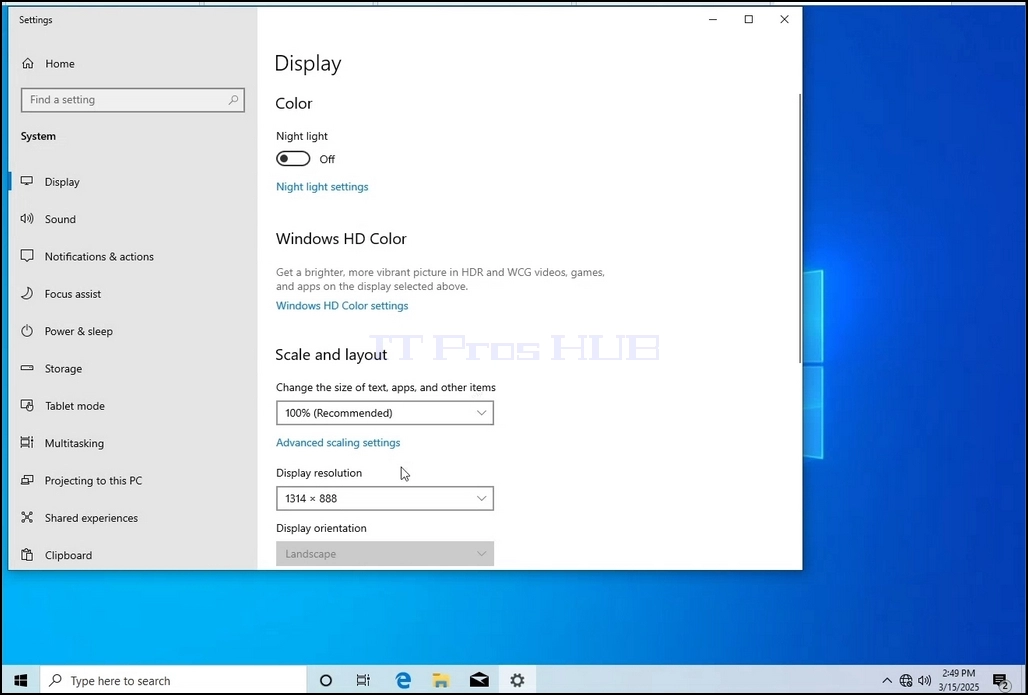1028x695 pixels.
Task: Click the Display monitor icon in sidebar
Action: 27,182
